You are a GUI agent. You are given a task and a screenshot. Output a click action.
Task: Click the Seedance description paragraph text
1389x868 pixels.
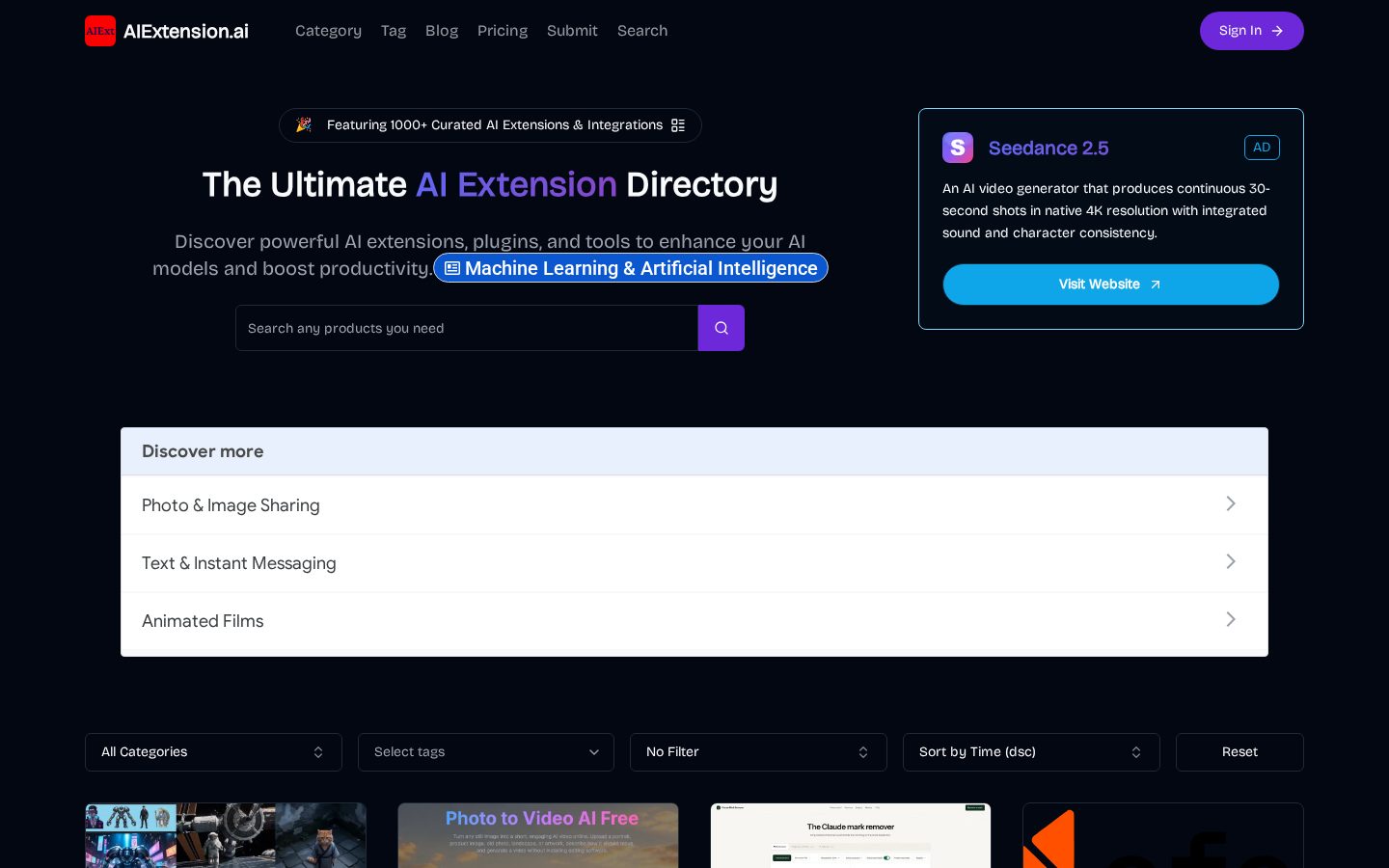pos(1106,210)
